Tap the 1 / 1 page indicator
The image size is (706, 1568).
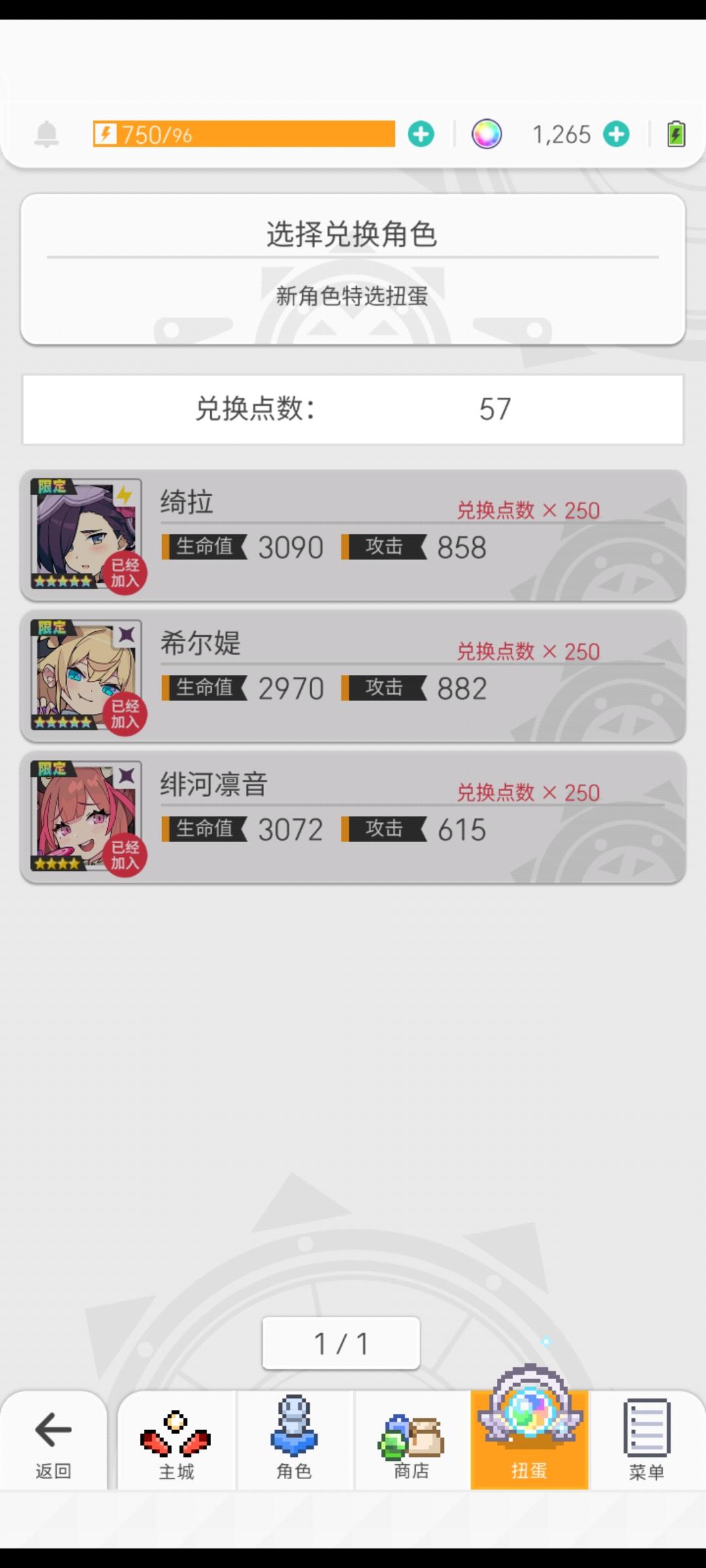(341, 1343)
